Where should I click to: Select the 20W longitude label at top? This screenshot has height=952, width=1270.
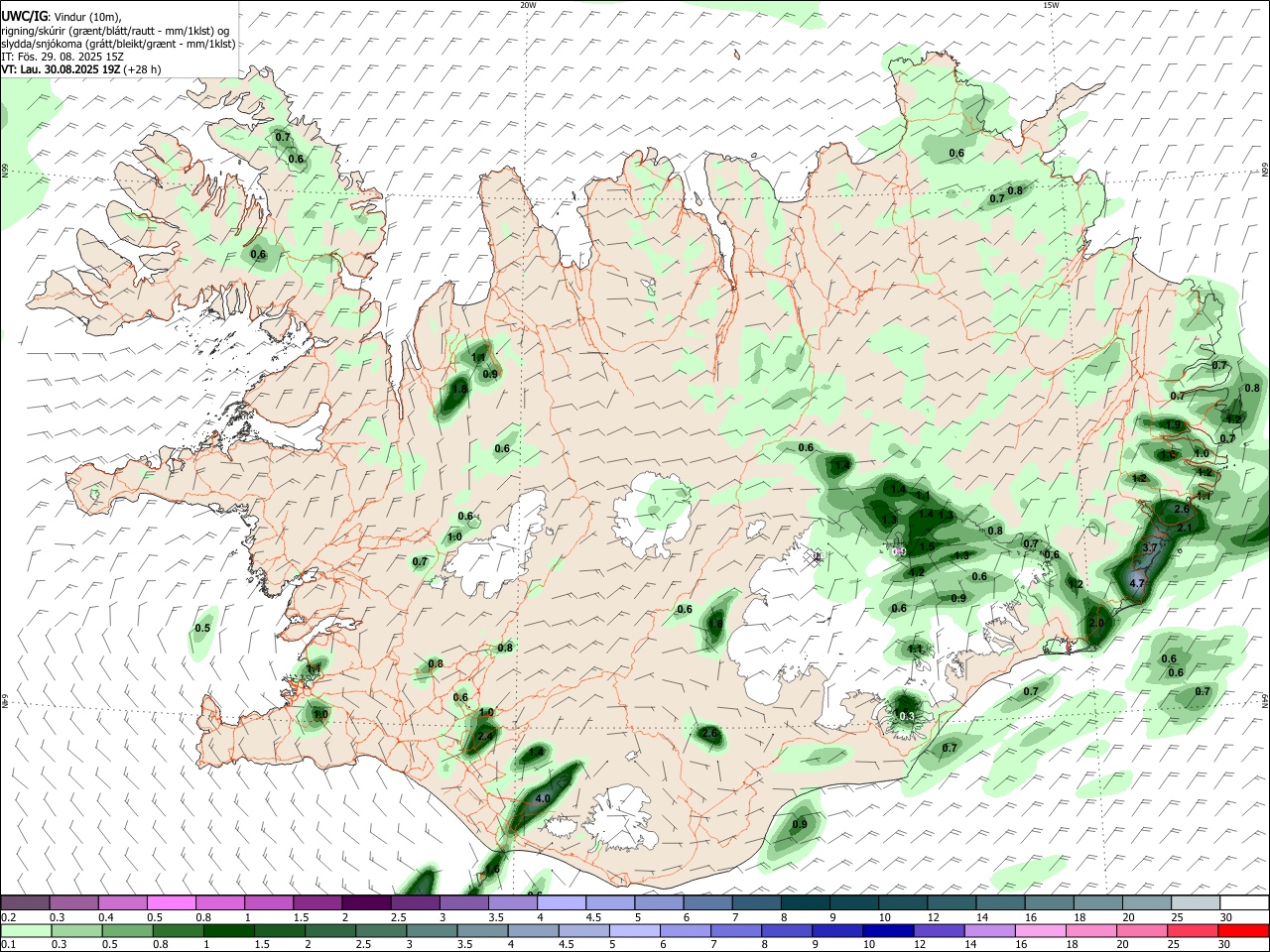point(529,5)
